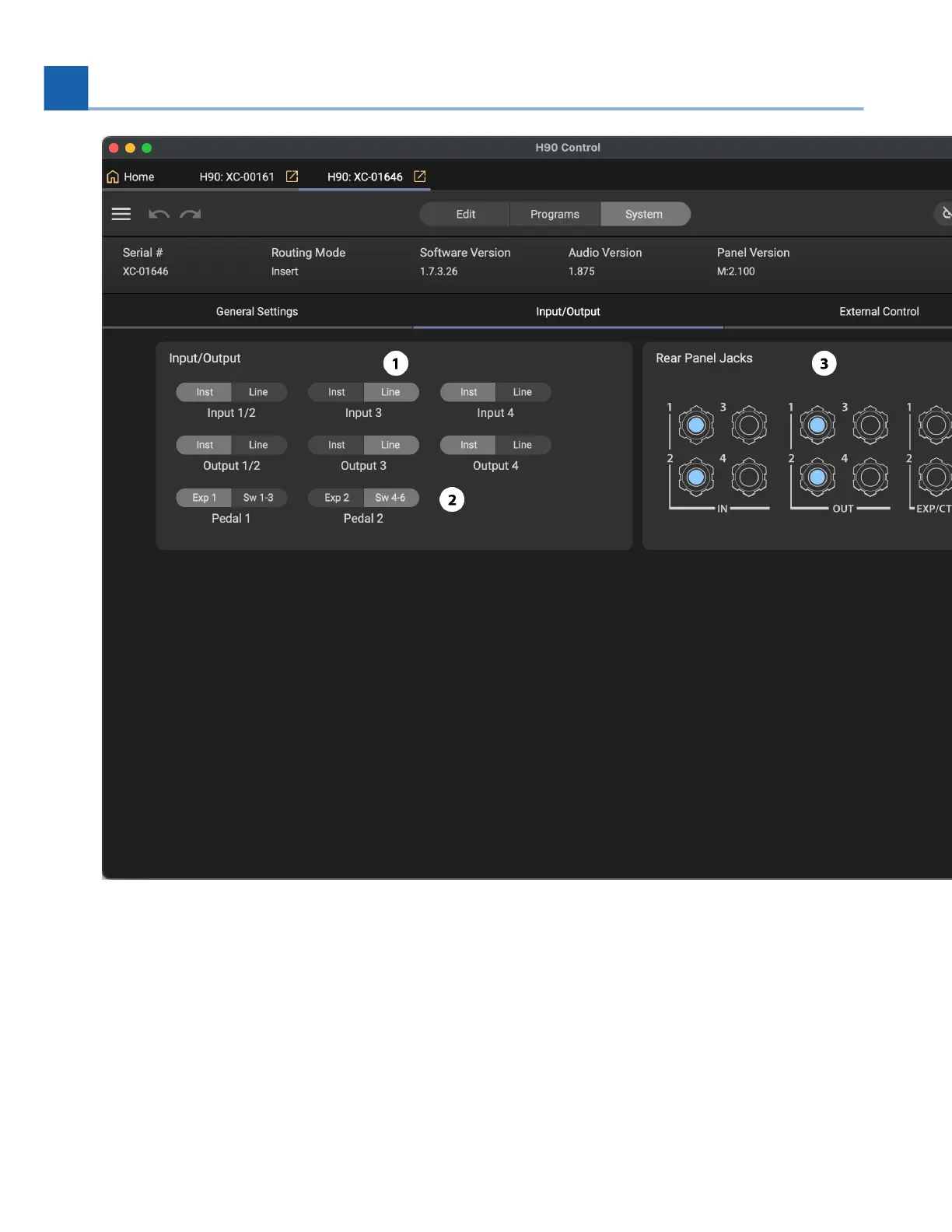Click the redo arrow icon
The width and height of the screenshot is (952, 1232).
coord(191,214)
